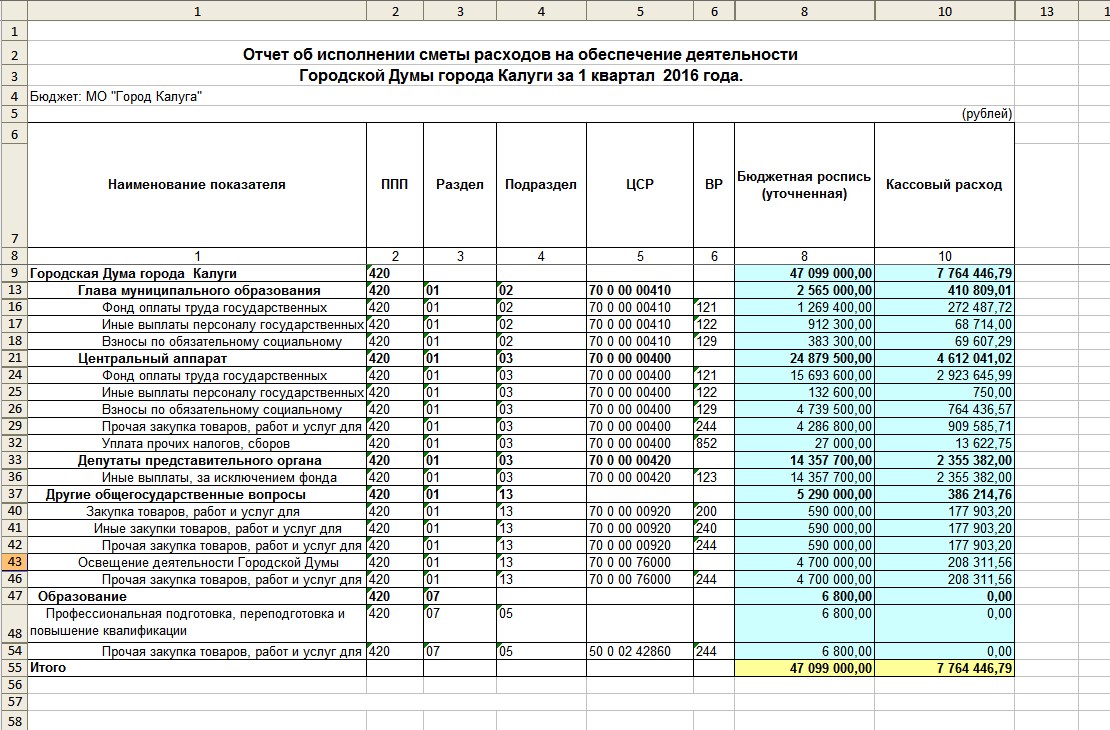Viewport: 1110px width, 730px height.
Task: Select the 'Центральный аппарат' cell
Action: pos(153,358)
